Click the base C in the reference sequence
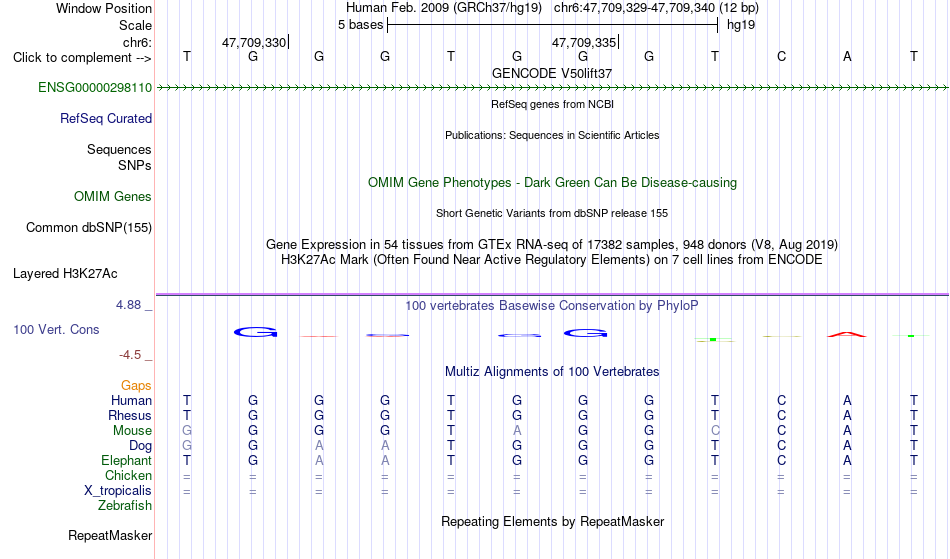 781,56
